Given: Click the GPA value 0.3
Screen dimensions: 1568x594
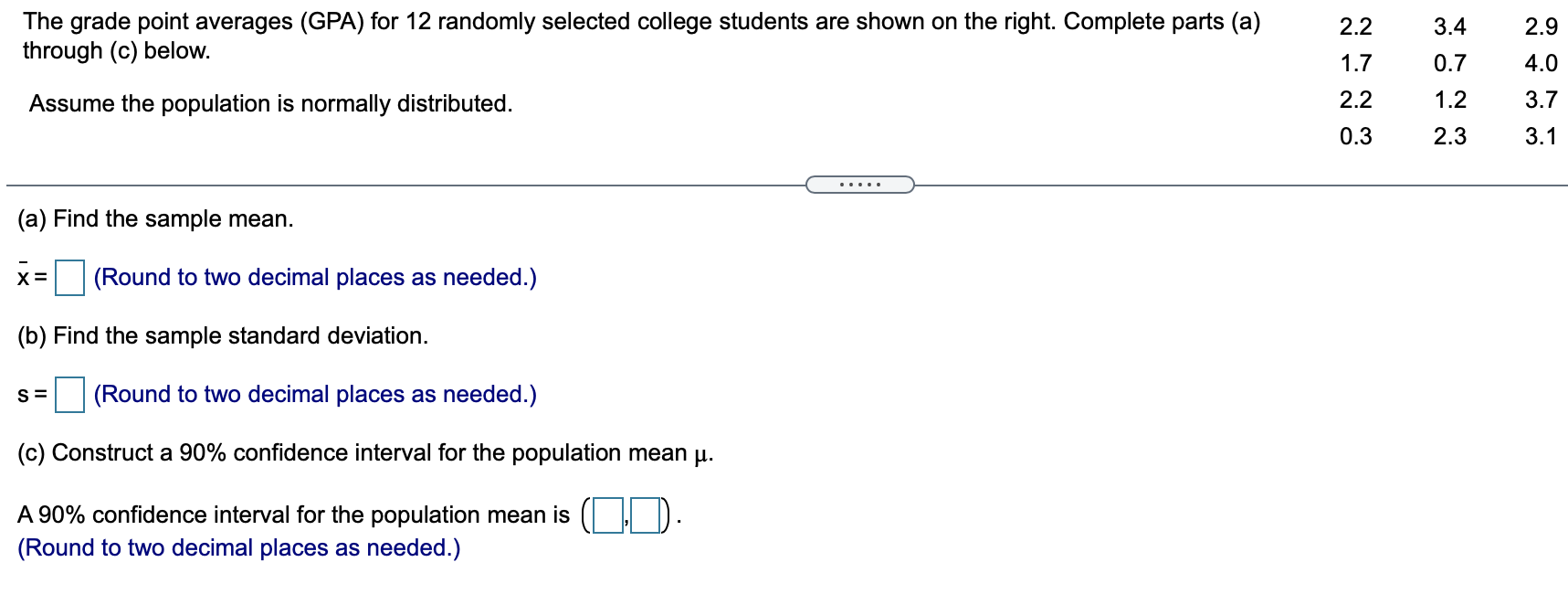Looking at the screenshot, I should [x=1355, y=137].
